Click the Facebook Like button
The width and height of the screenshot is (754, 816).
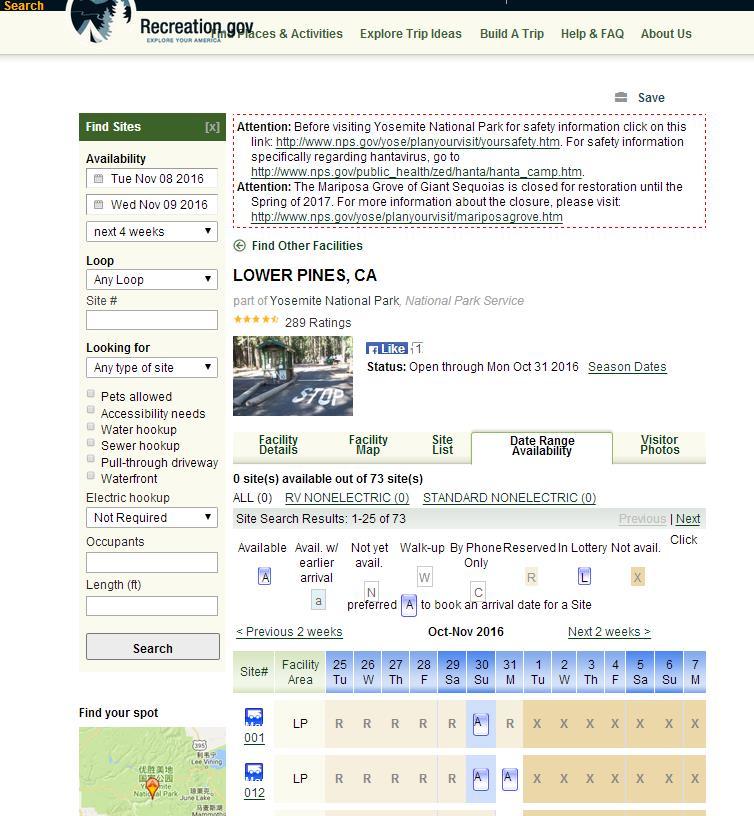coord(387,349)
